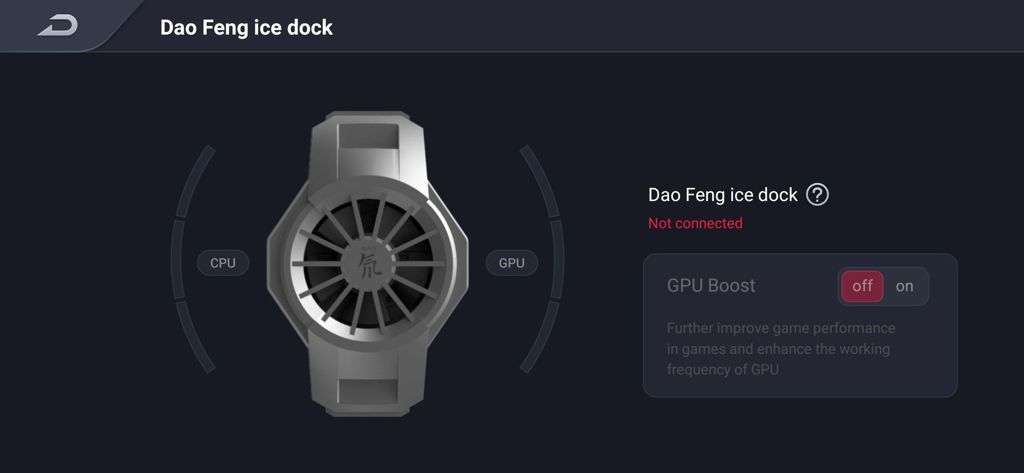Viewport: 1024px width, 473px height.
Task: Select the off option for GPU Boost
Action: [862, 286]
